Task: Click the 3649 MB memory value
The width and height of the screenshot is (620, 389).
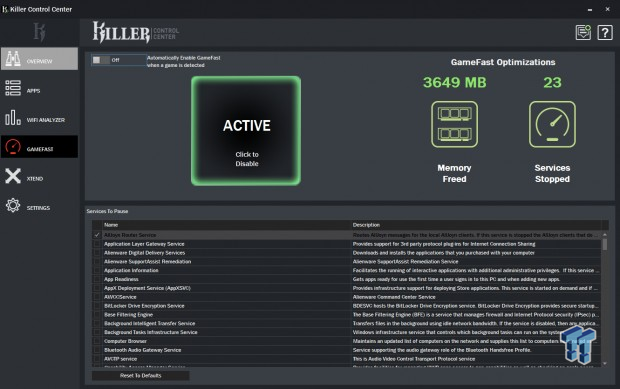Action: (455, 83)
